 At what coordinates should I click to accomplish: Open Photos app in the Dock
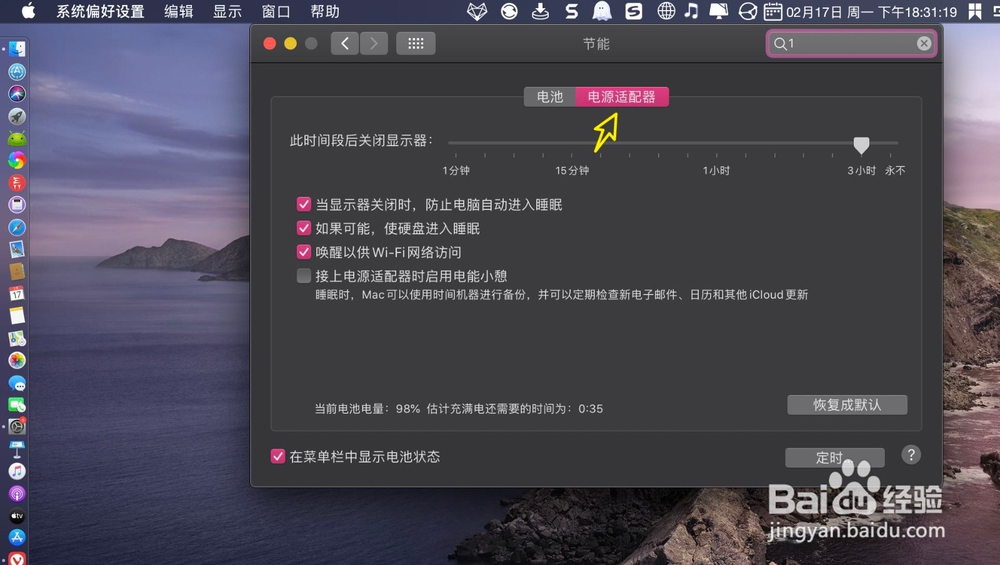[17, 361]
